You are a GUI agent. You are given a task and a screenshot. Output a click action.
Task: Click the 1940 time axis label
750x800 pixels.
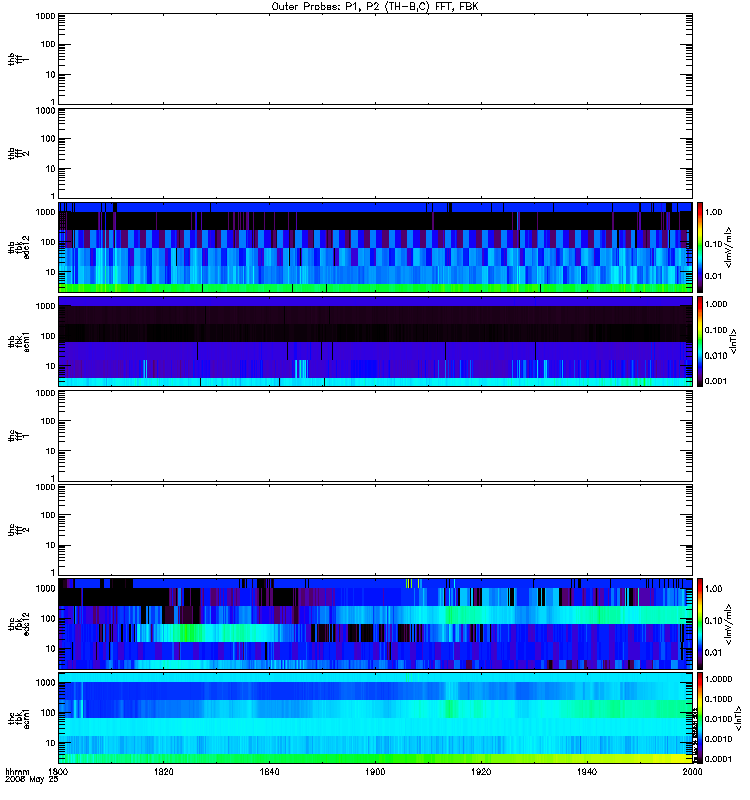click(587, 771)
